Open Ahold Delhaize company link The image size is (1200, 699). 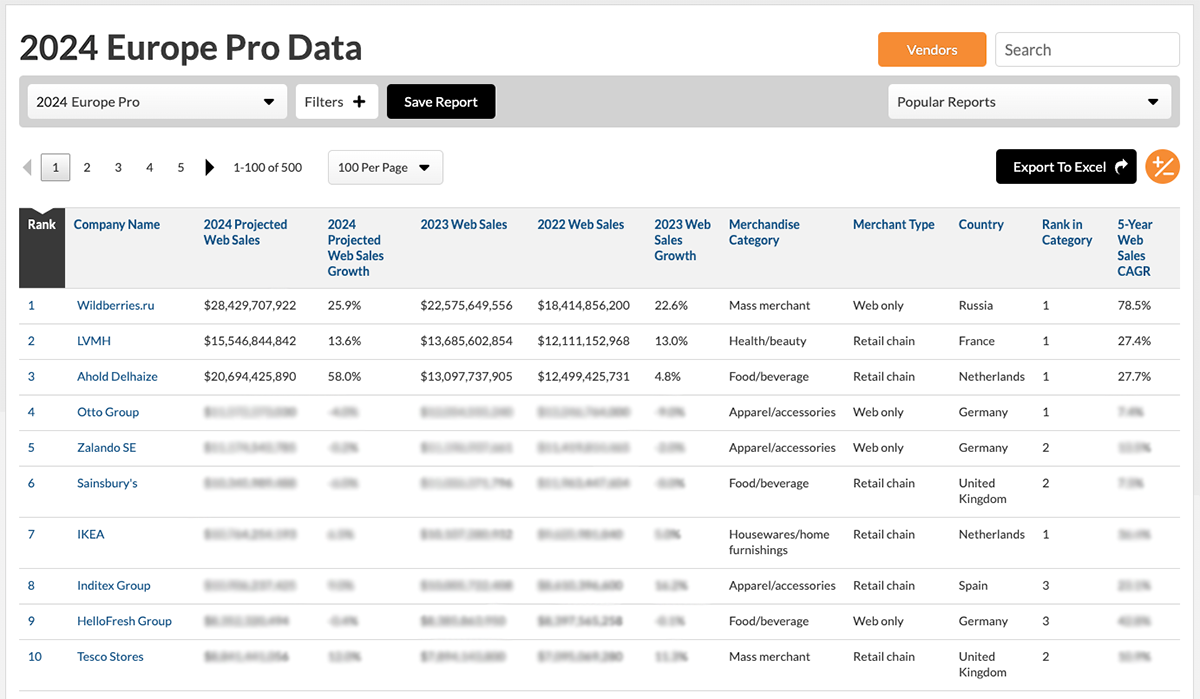click(x=117, y=377)
